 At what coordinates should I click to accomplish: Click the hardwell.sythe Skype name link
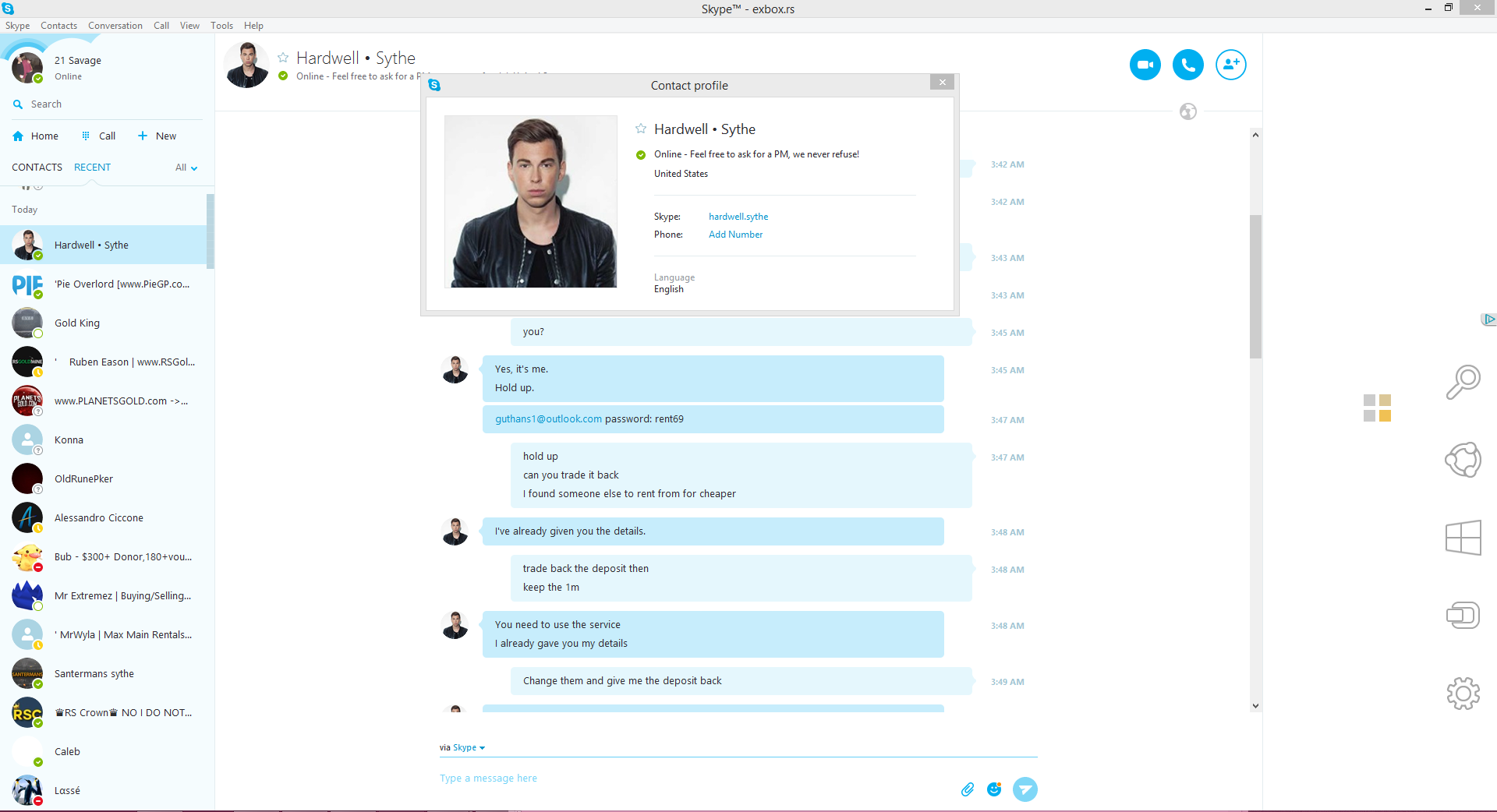tap(738, 217)
